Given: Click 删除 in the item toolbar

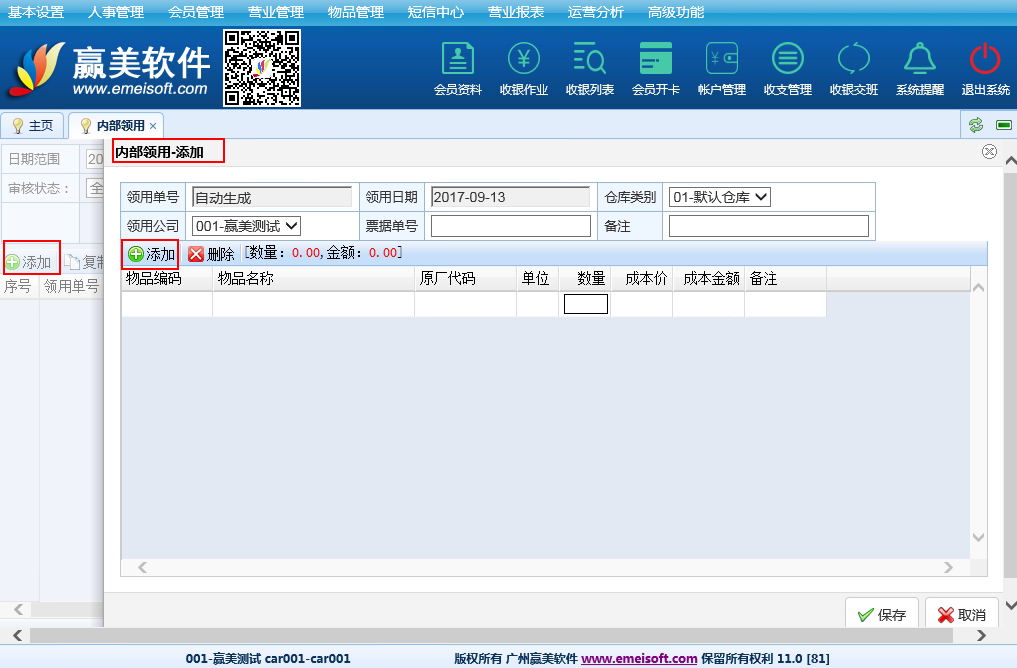Looking at the screenshot, I should [x=211, y=254].
